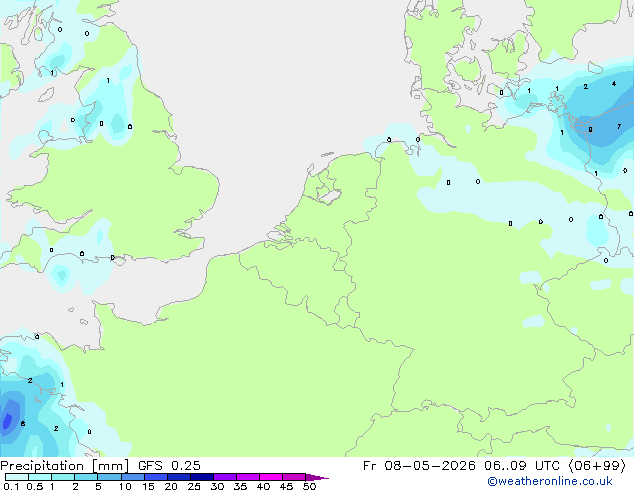The height and width of the screenshot is (490, 634).
Task: Click the 40–45 mm magenta legend swatch
Action: 271,477
